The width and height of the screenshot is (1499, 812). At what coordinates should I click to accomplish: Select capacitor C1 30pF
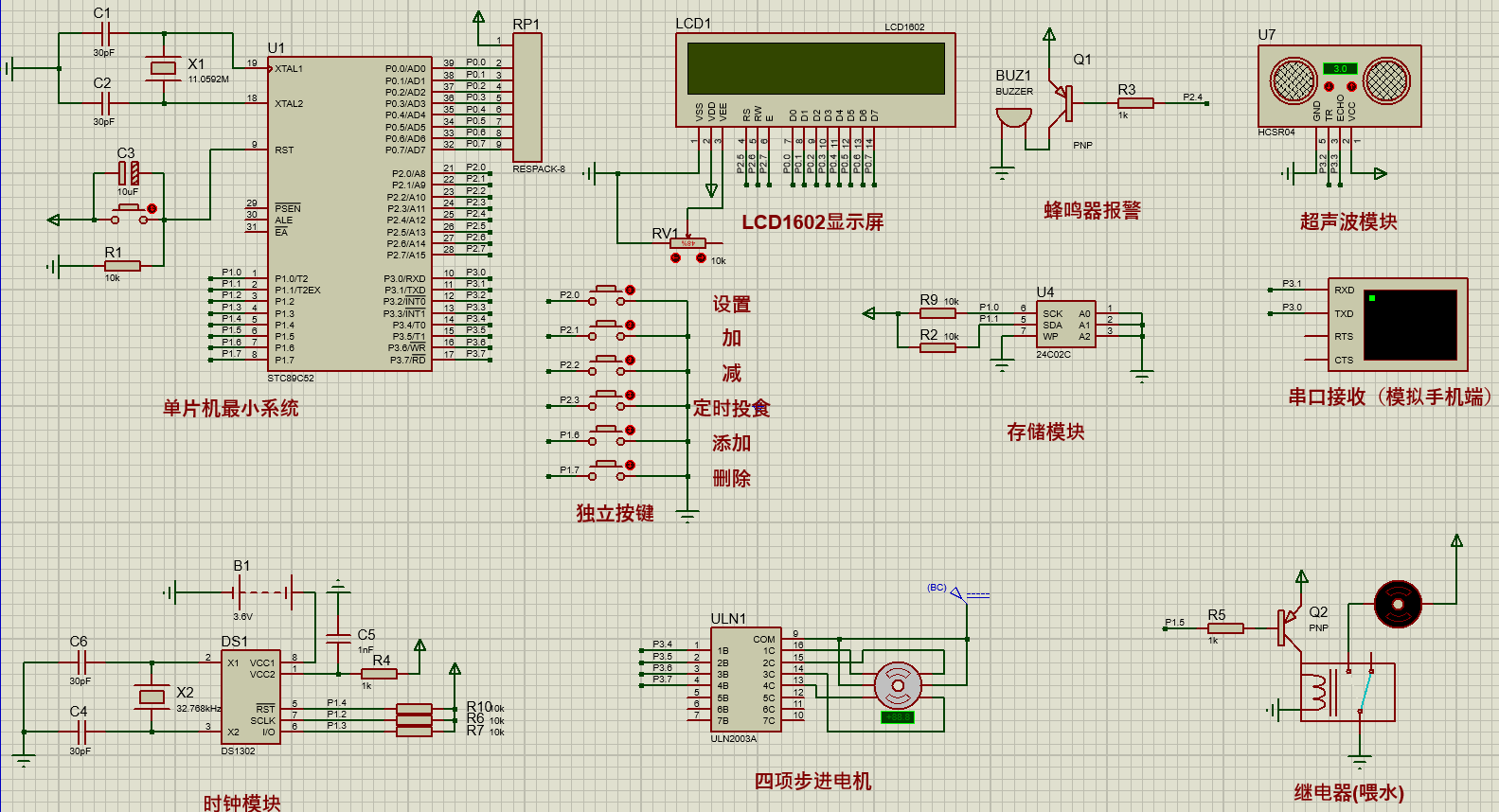coord(103,33)
